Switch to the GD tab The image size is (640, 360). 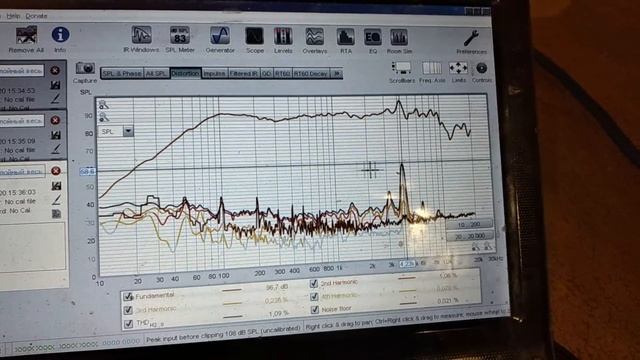point(266,73)
